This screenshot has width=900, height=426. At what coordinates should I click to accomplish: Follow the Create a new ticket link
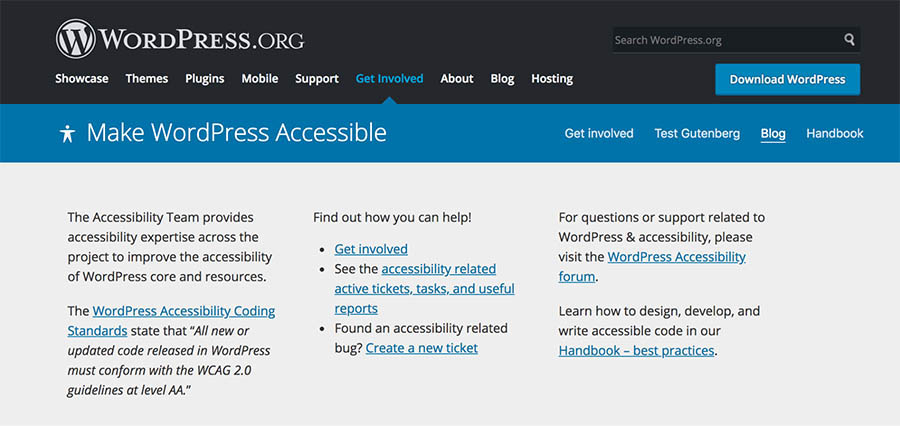(x=421, y=348)
